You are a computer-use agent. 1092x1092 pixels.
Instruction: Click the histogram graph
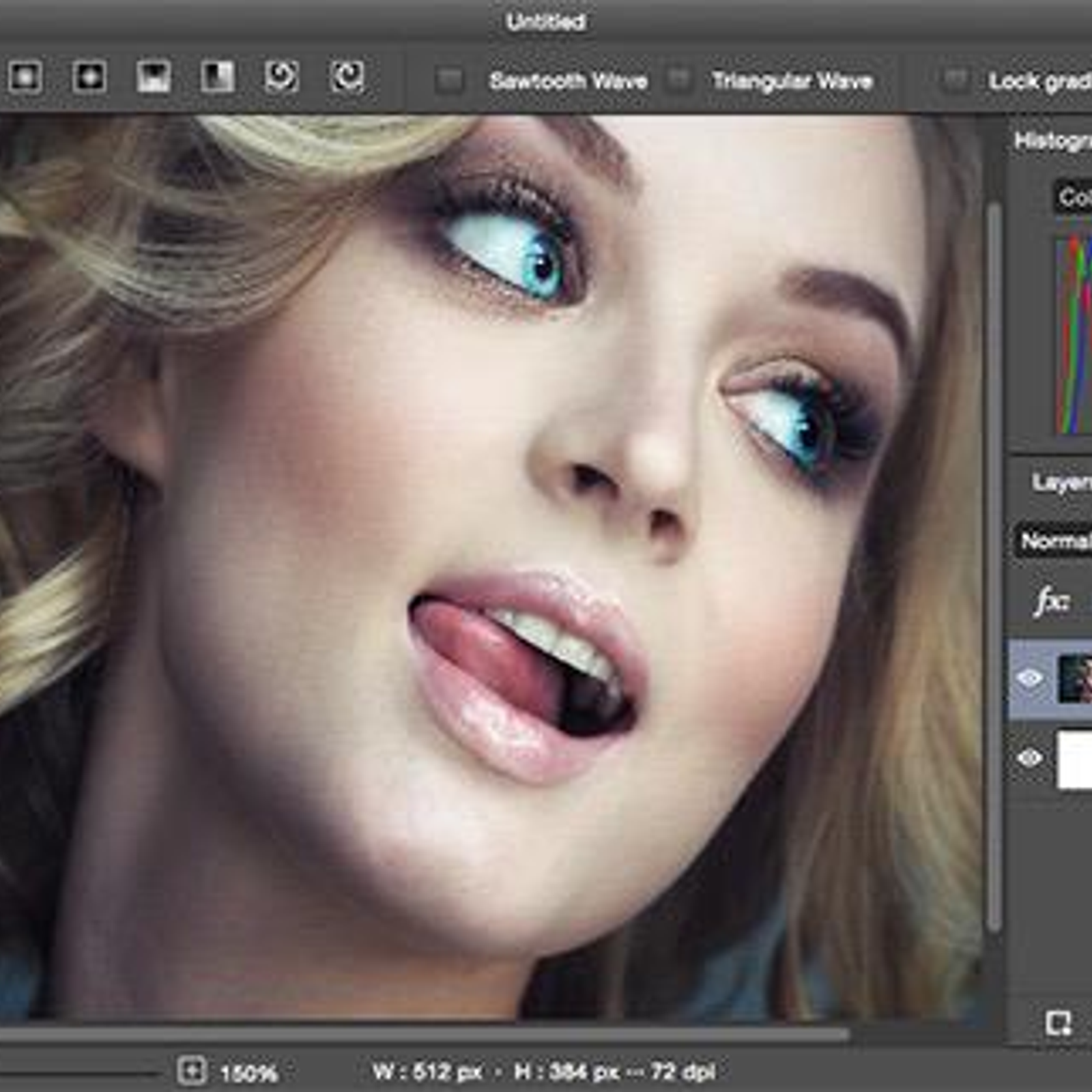1074,334
